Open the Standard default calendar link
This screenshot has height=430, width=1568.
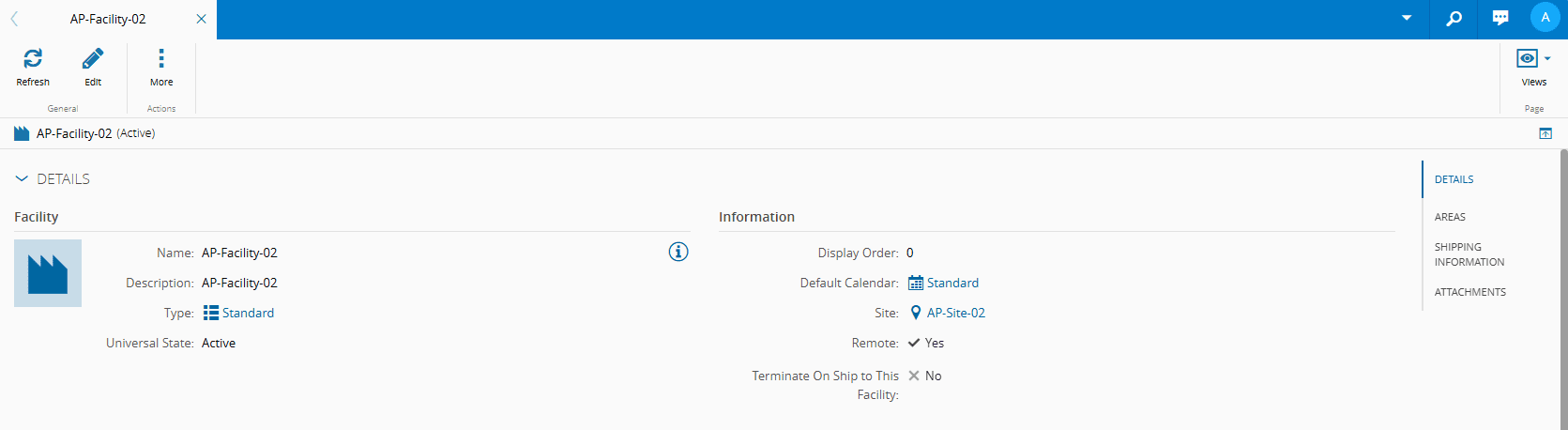tap(952, 283)
